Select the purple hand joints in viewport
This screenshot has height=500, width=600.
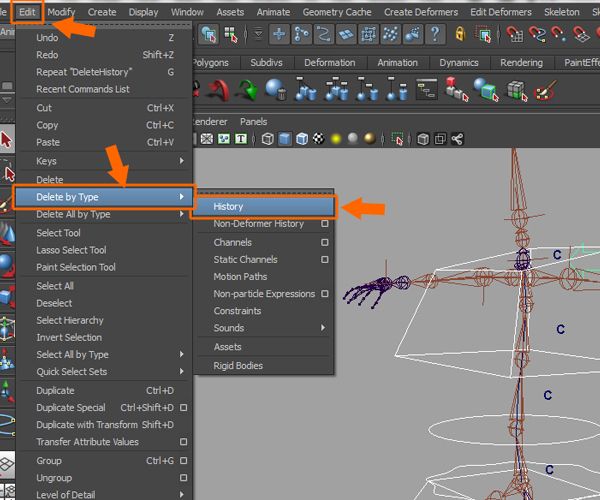(375, 290)
